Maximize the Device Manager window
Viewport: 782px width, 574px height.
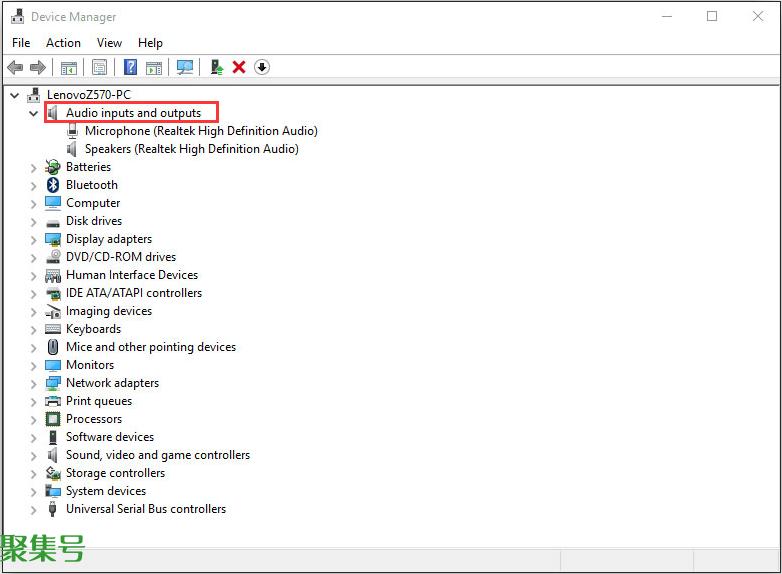(712, 16)
